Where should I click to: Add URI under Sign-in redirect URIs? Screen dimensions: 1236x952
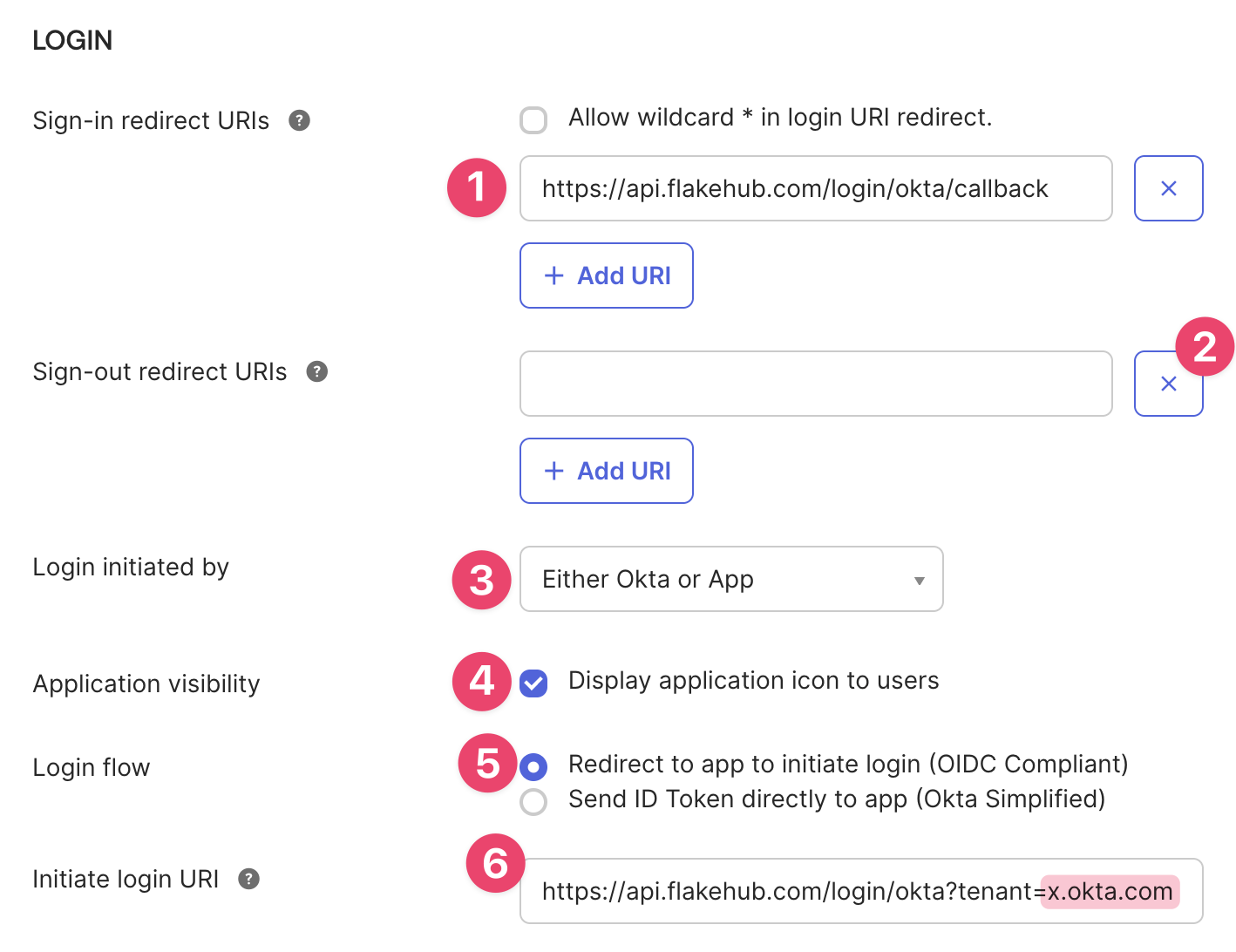(607, 275)
